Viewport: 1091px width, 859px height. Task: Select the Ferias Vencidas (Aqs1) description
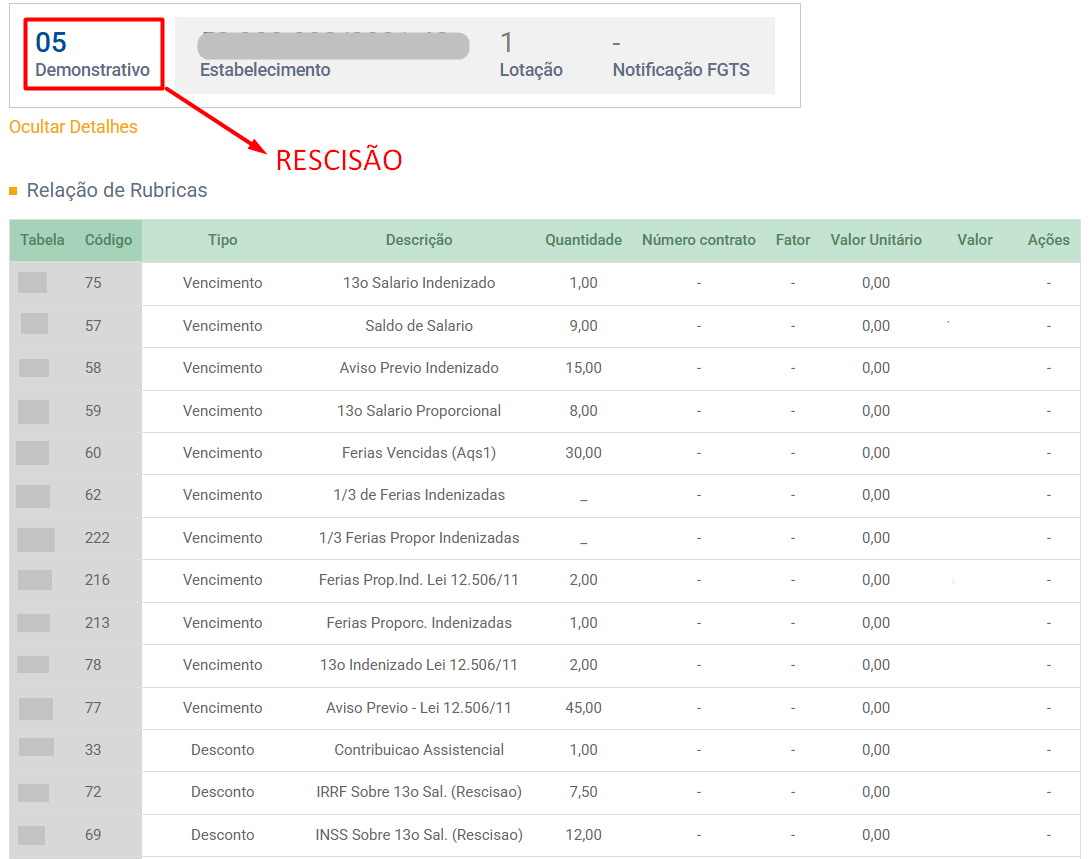pos(419,453)
